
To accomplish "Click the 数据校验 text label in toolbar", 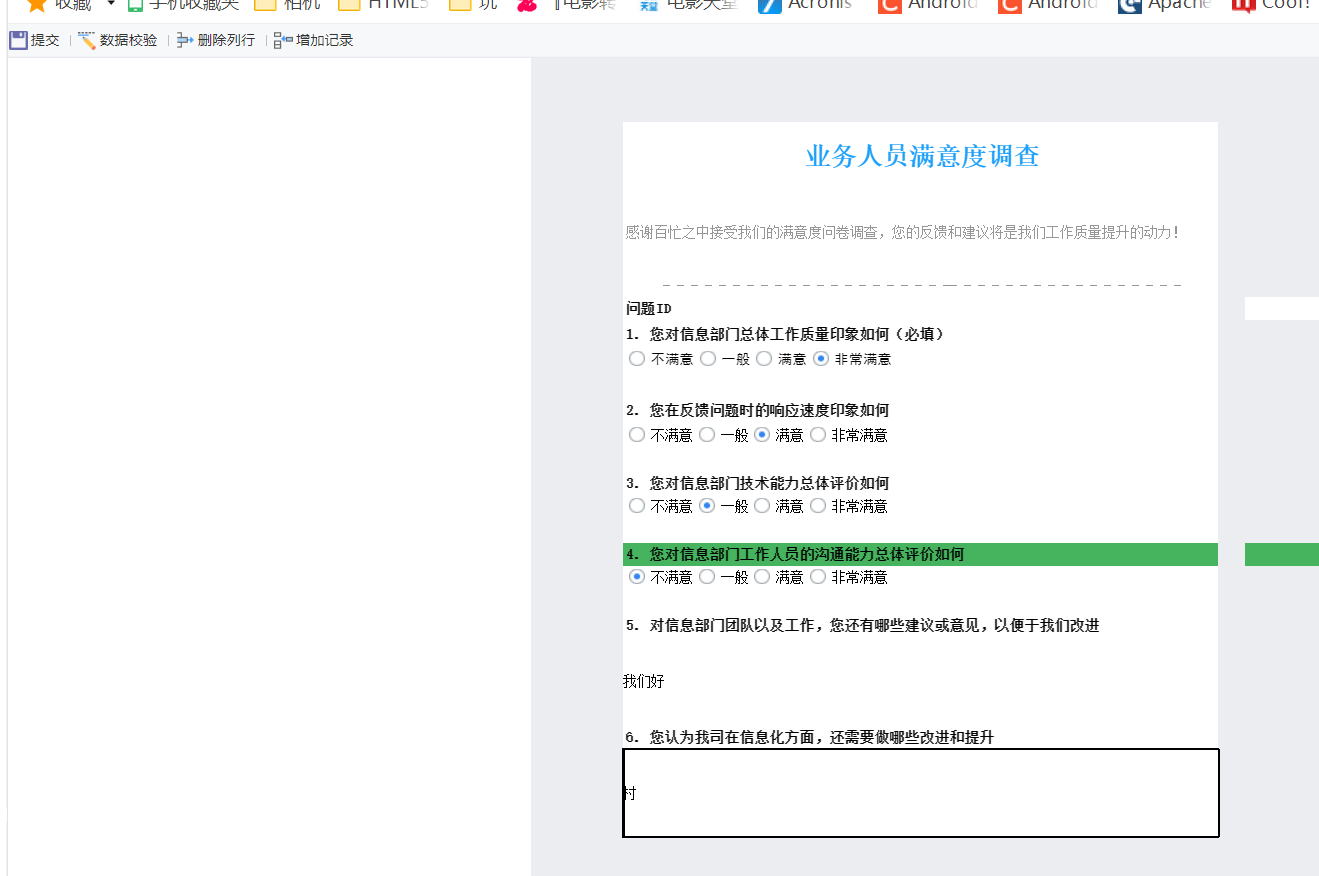I will point(128,41).
